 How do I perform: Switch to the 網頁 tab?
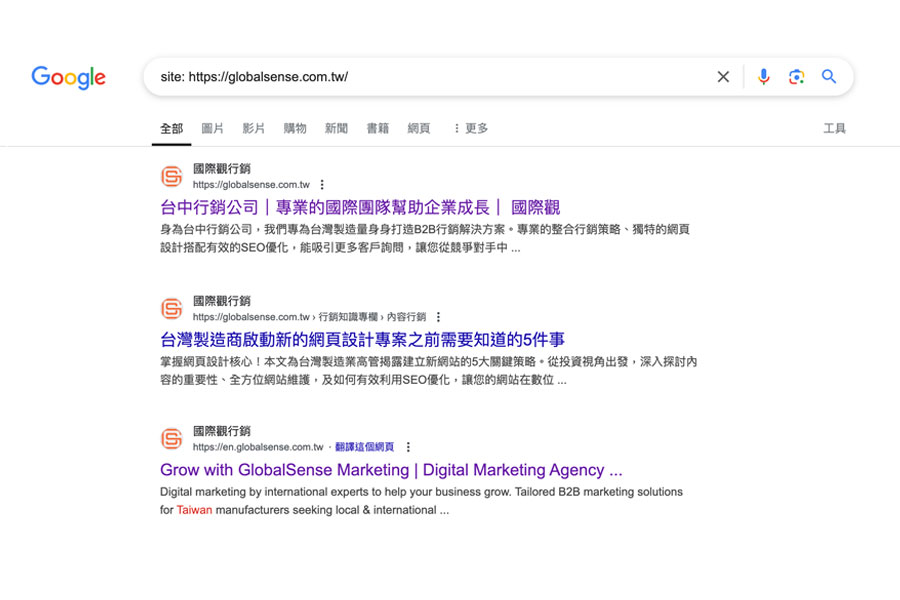pyautogui.click(x=419, y=129)
